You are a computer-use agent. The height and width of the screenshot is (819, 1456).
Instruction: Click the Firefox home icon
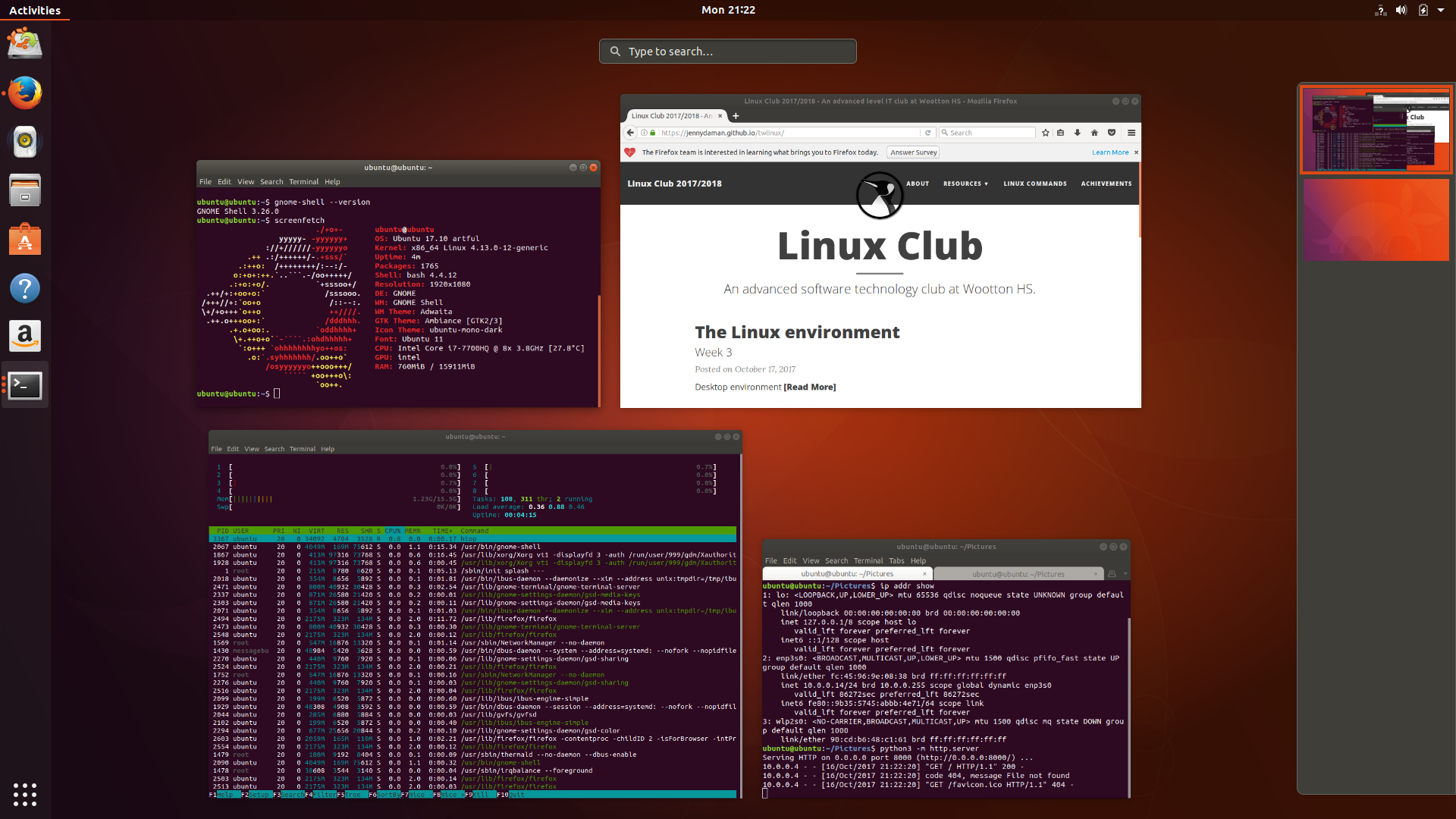(x=1094, y=133)
